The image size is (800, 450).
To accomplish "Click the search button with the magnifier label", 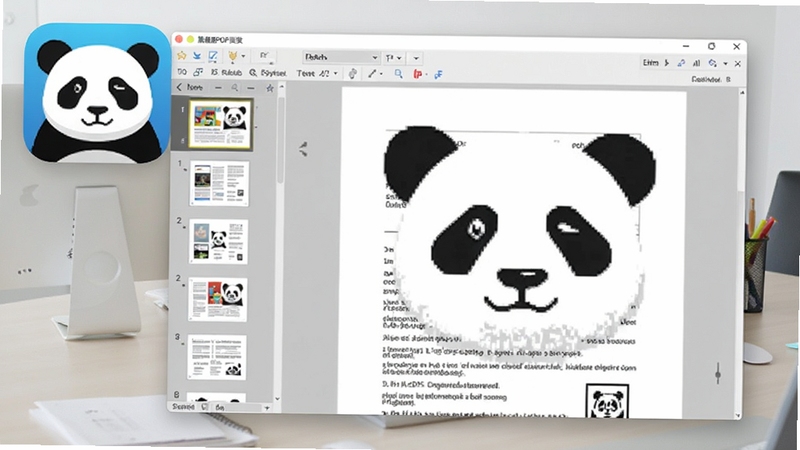I will 267,73.
